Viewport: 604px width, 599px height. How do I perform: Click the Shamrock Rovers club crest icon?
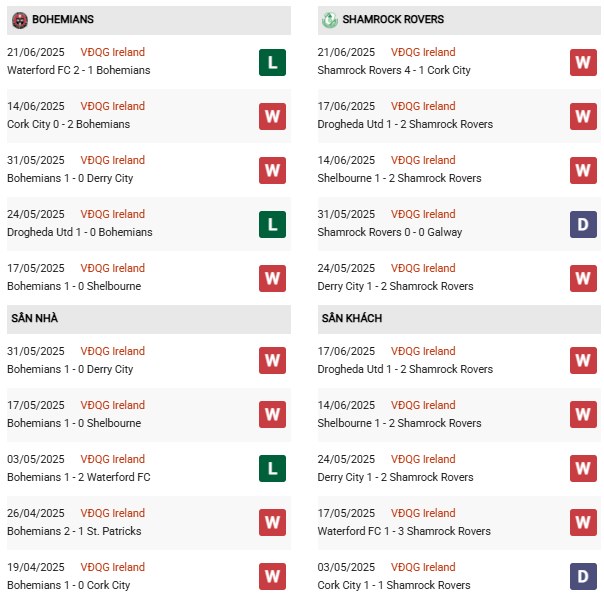[330, 20]
